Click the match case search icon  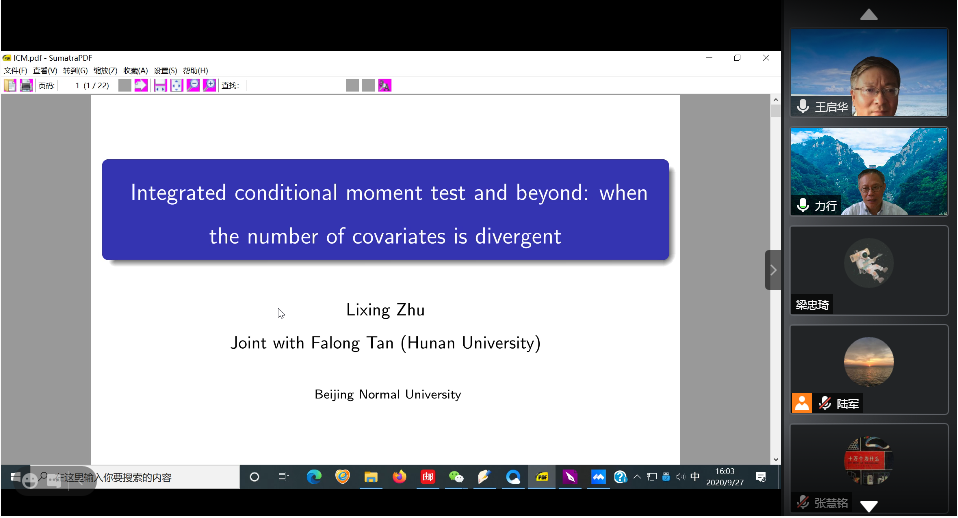pos(385,86)
